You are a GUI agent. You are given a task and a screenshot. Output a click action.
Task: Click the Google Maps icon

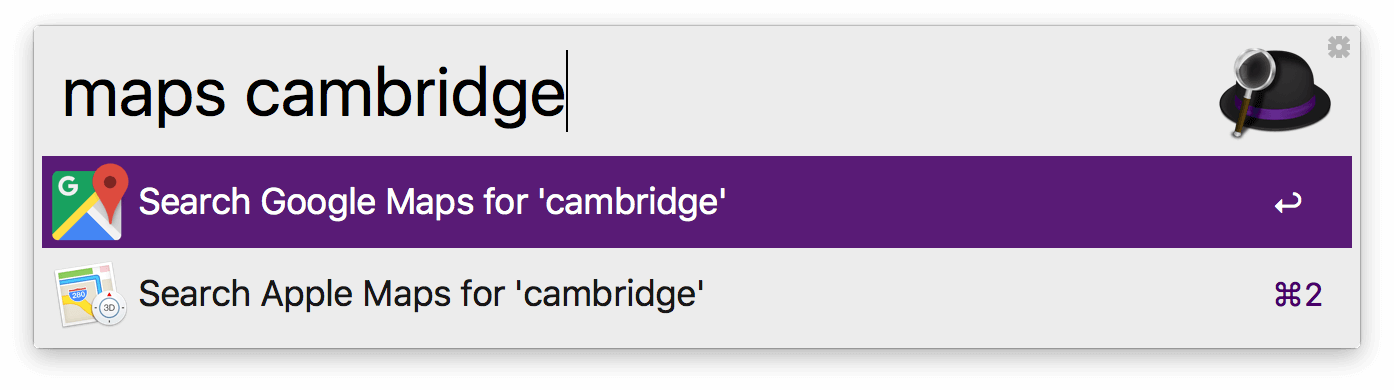pyautogui.click(x=90, y=202)
